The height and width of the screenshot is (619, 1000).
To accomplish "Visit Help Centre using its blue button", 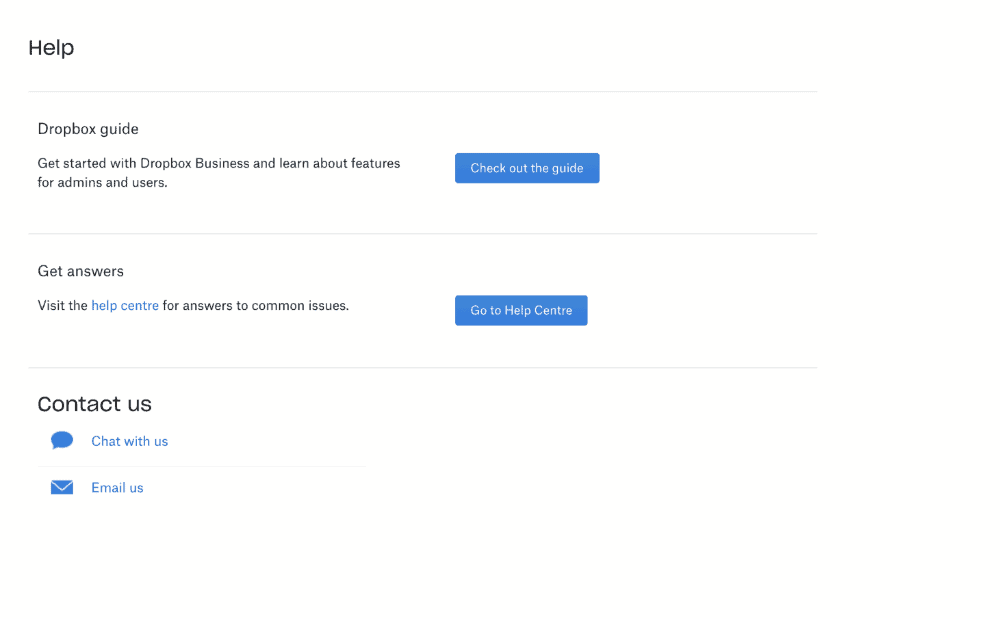I will pos(521,310).
